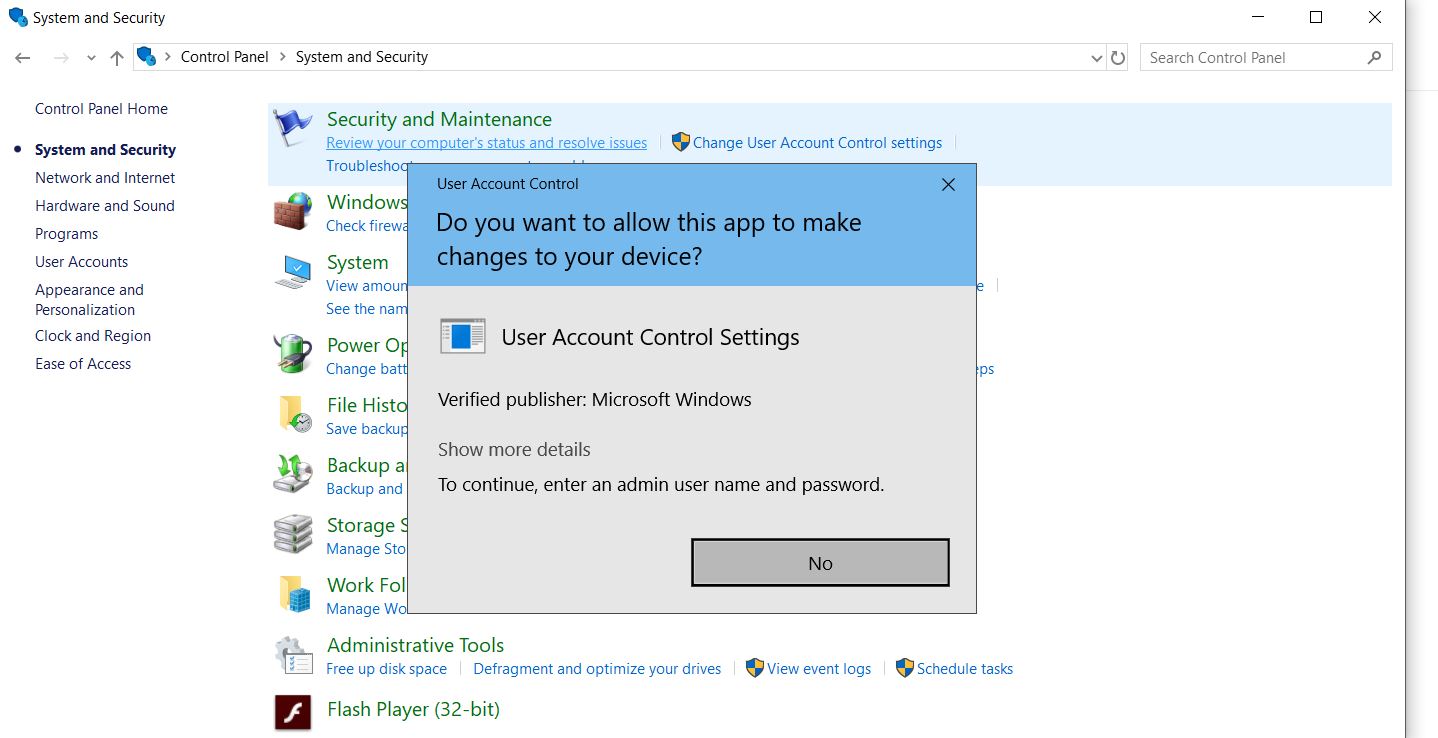Close the User Account Control dialog
This screenshot has width=1438, height=738.
tap(949, 184)
